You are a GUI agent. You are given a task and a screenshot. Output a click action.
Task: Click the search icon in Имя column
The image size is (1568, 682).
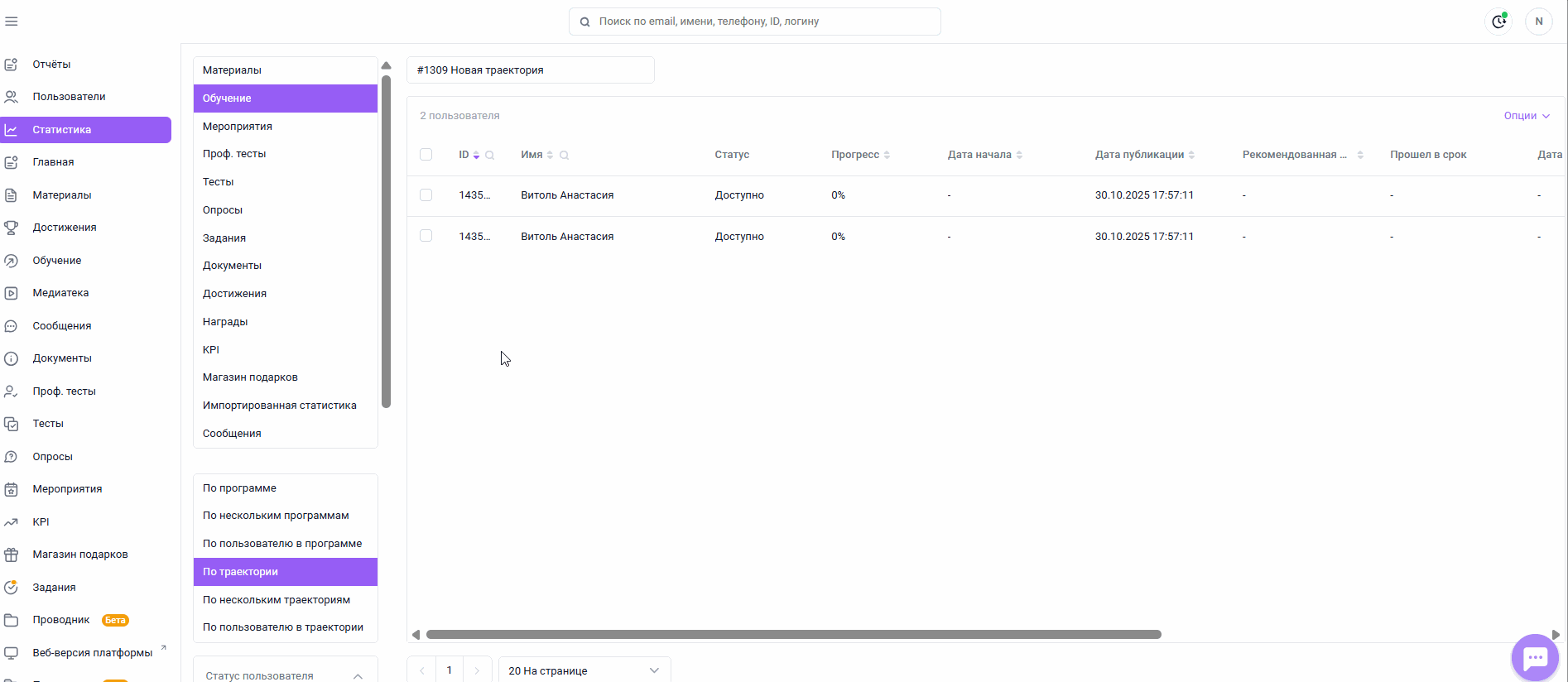(564, 156)
